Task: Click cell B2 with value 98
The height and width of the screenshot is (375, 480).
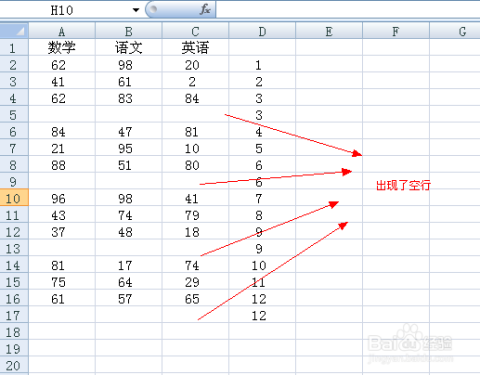Action: click(x=129, y=64)
